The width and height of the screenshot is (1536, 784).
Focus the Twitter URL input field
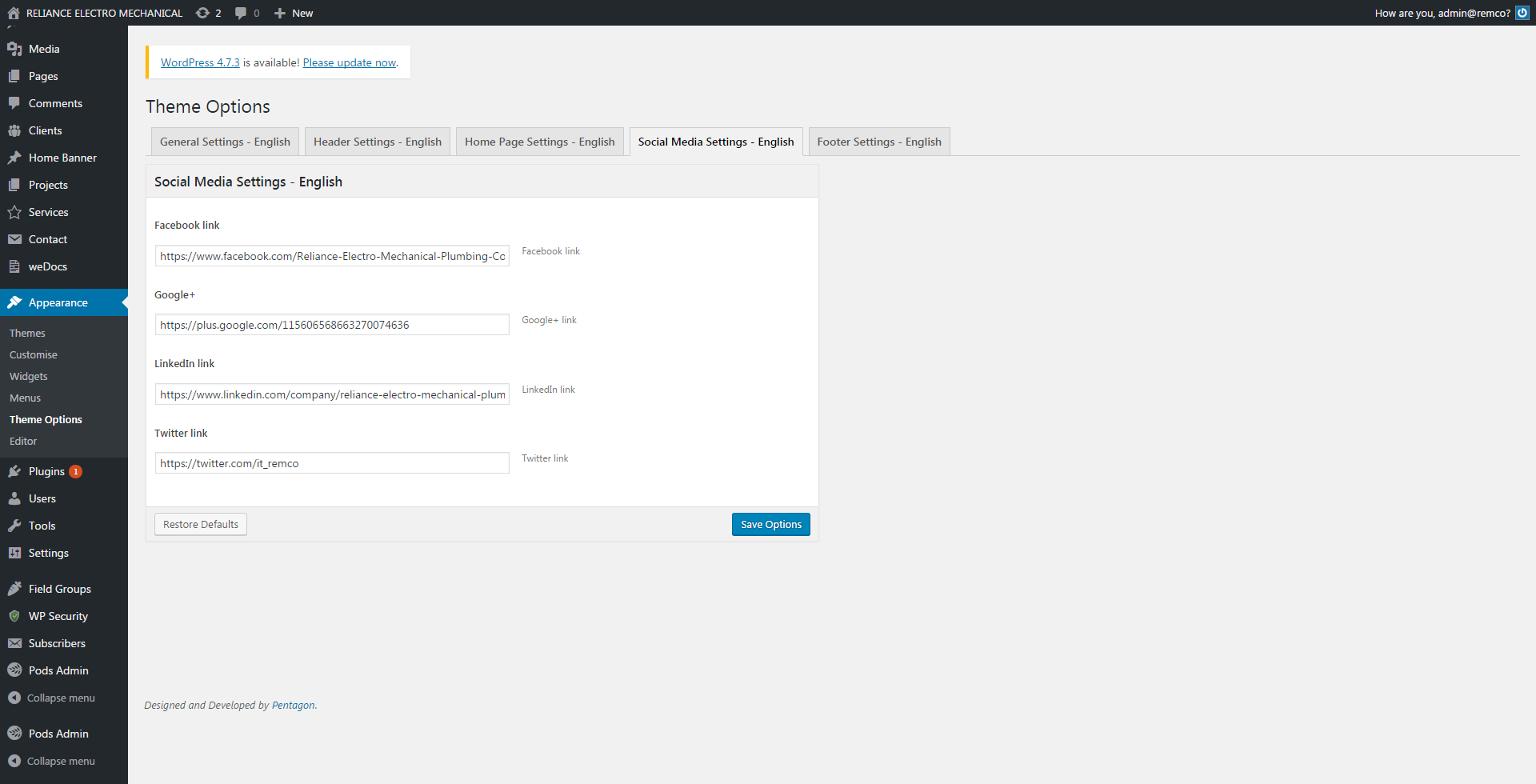click(332, 463)
